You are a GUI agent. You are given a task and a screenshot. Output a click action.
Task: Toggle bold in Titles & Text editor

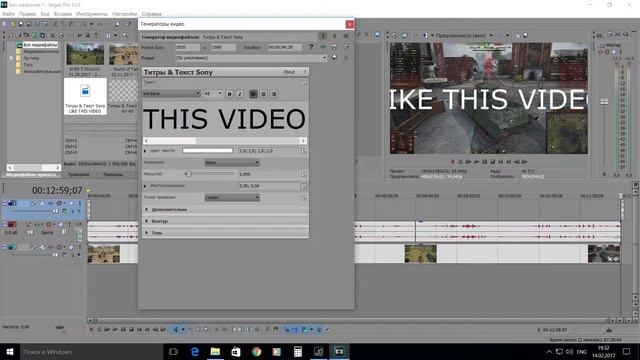229,94
